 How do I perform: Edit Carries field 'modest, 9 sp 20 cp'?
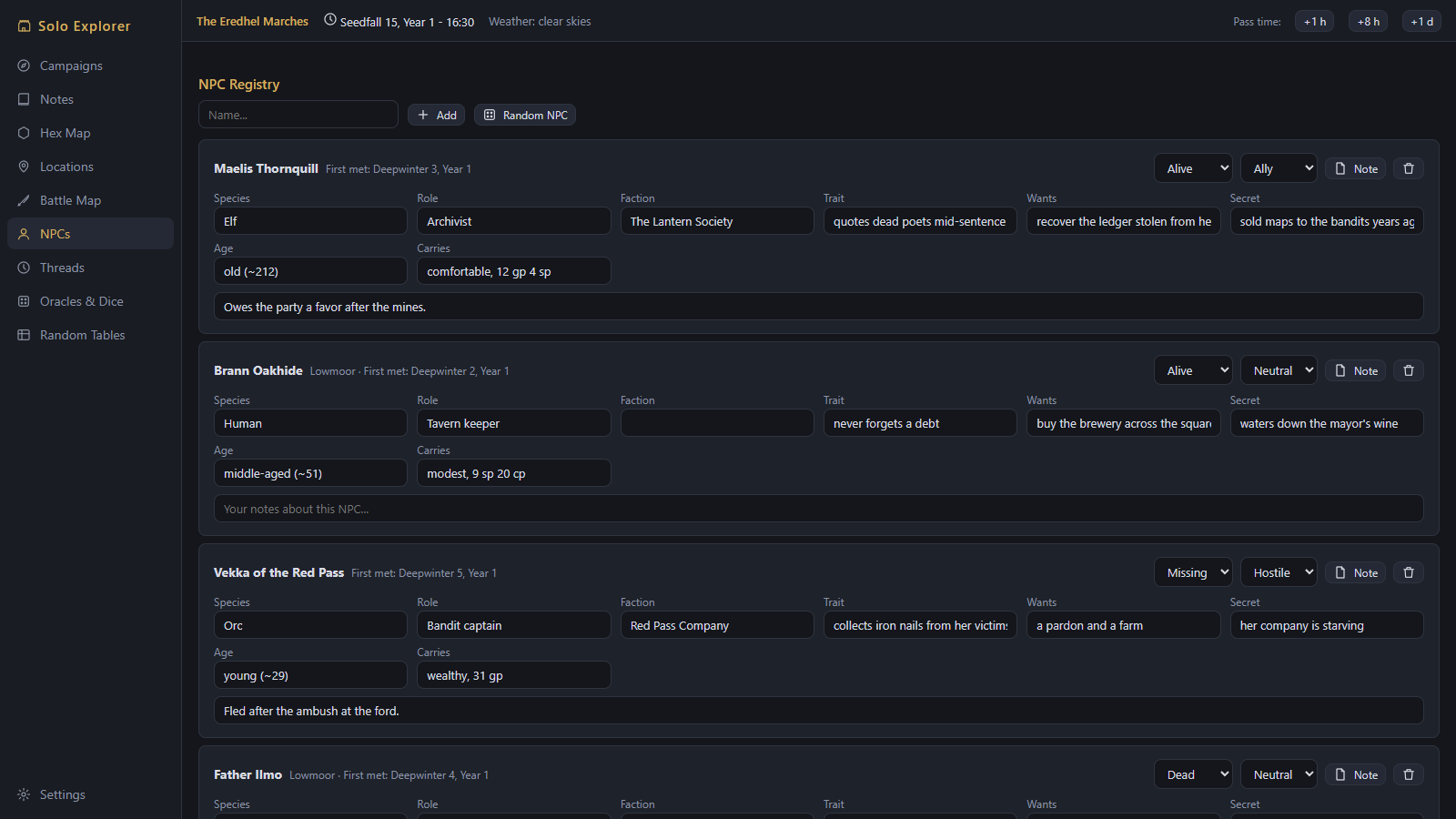click(514, 473)
